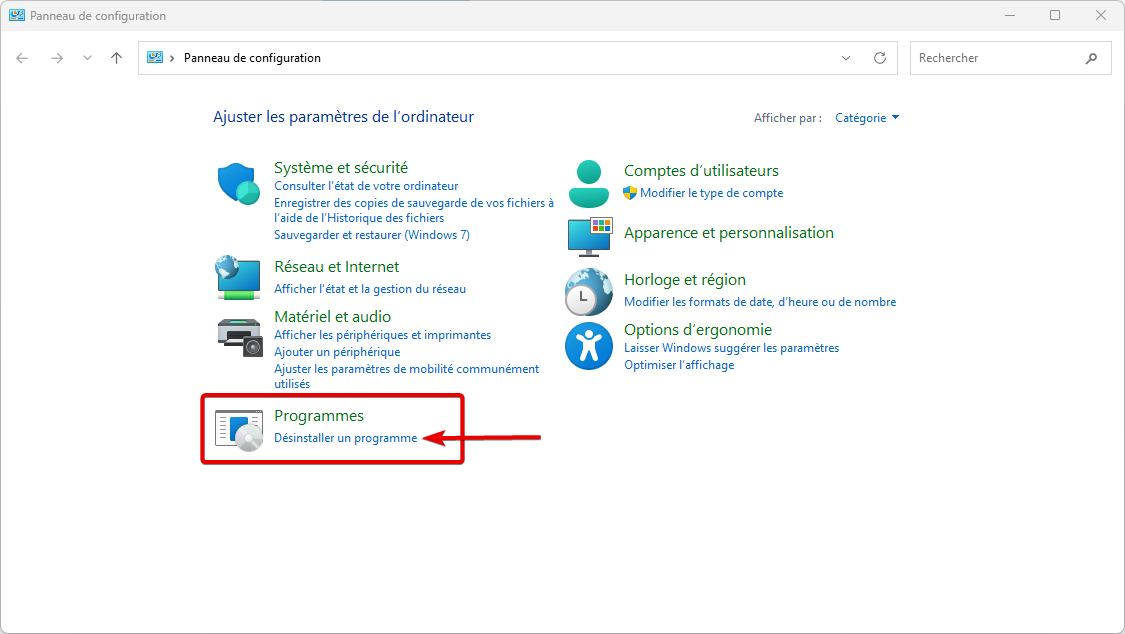Maximize the Panneau de configuration window

(1055, 15)
